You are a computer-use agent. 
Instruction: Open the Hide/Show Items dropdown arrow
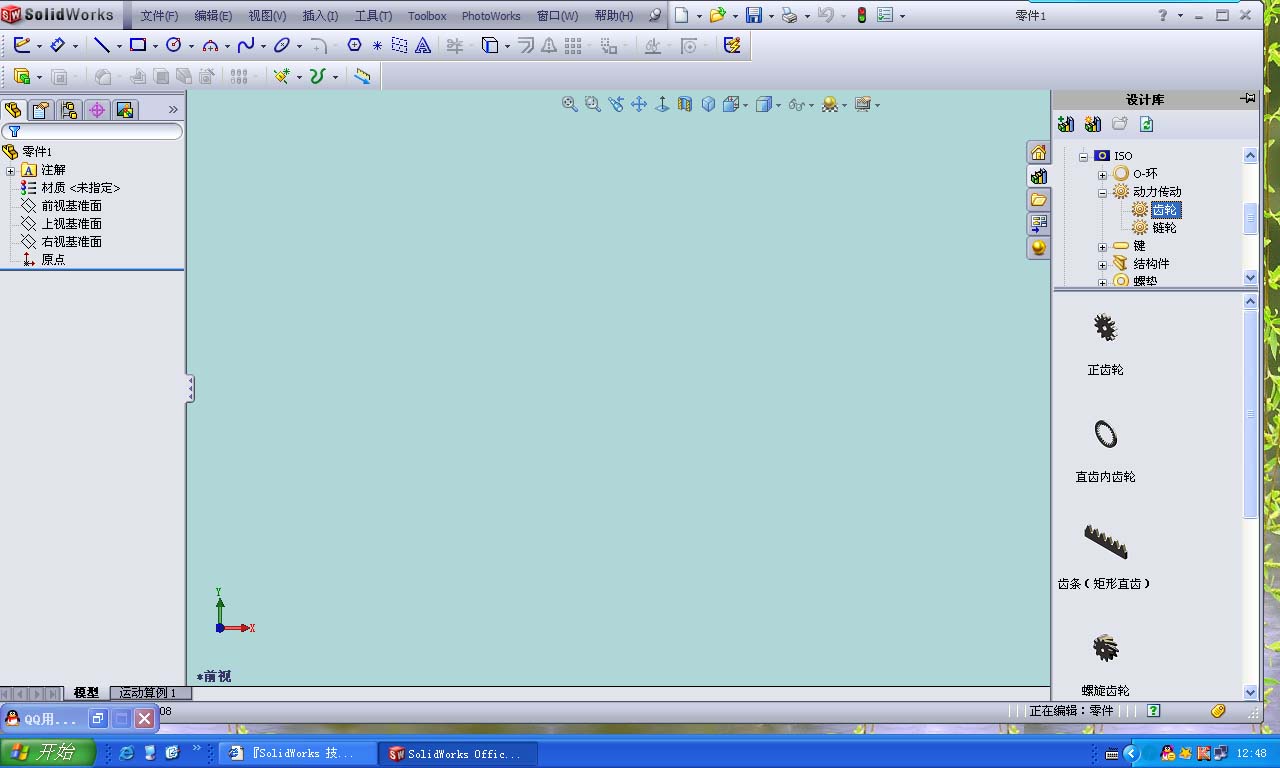[810, 104]
